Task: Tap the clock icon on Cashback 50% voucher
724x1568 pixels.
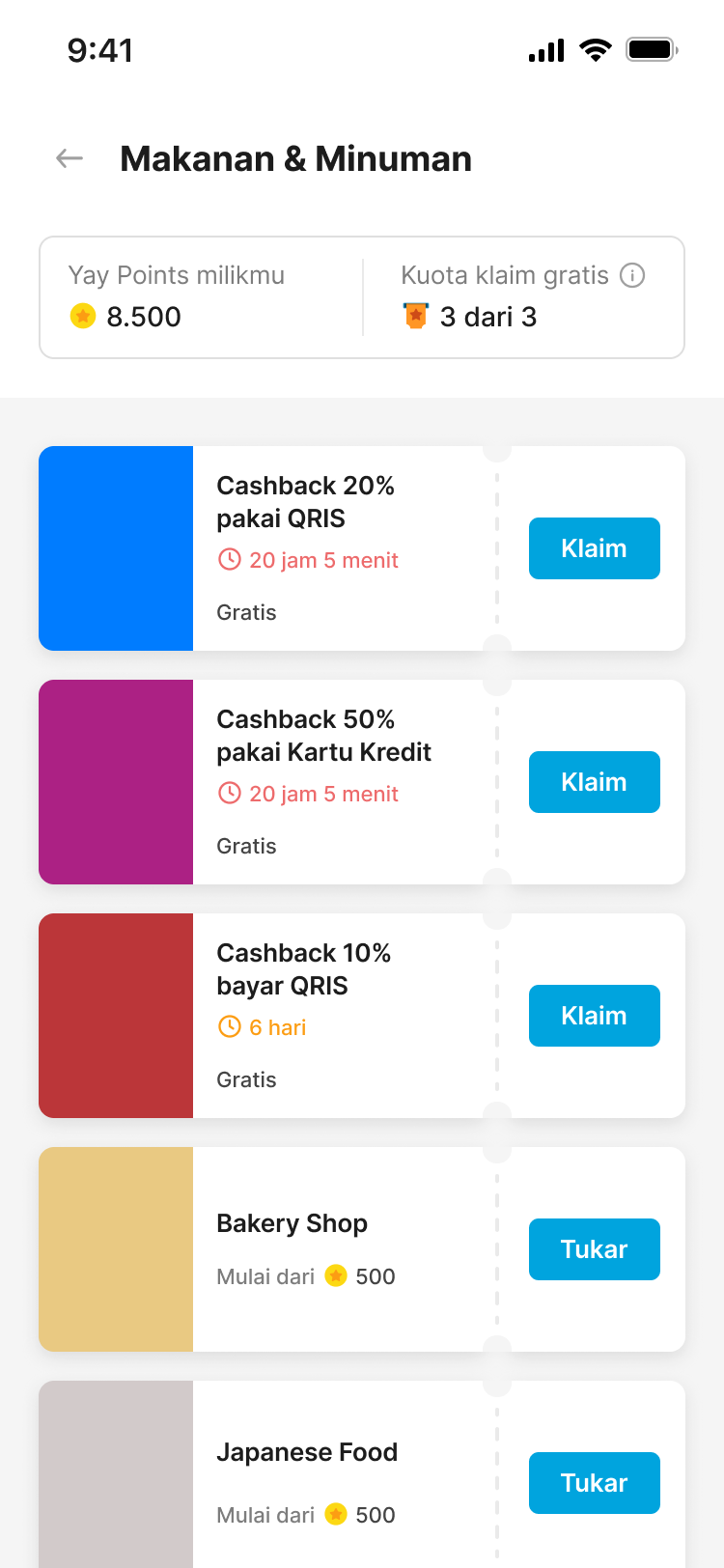Action: point(229,793)
